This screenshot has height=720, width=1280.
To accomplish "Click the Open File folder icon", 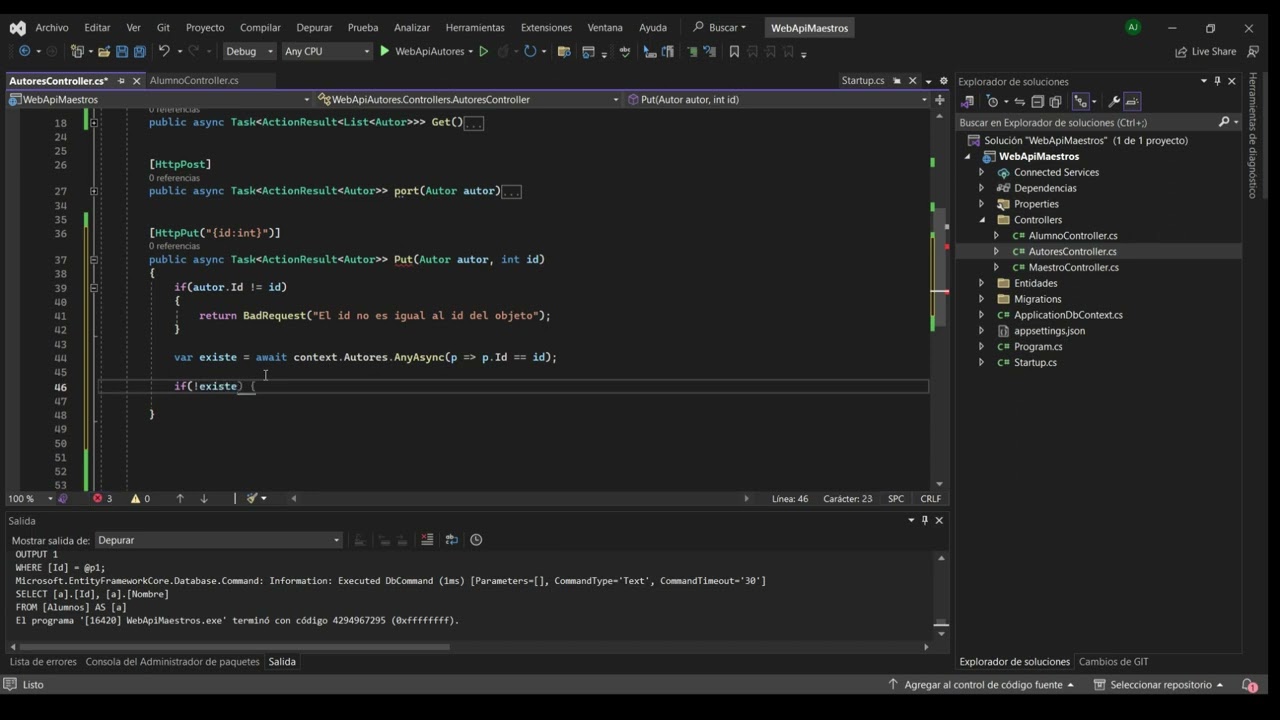I will click(105, 51).
